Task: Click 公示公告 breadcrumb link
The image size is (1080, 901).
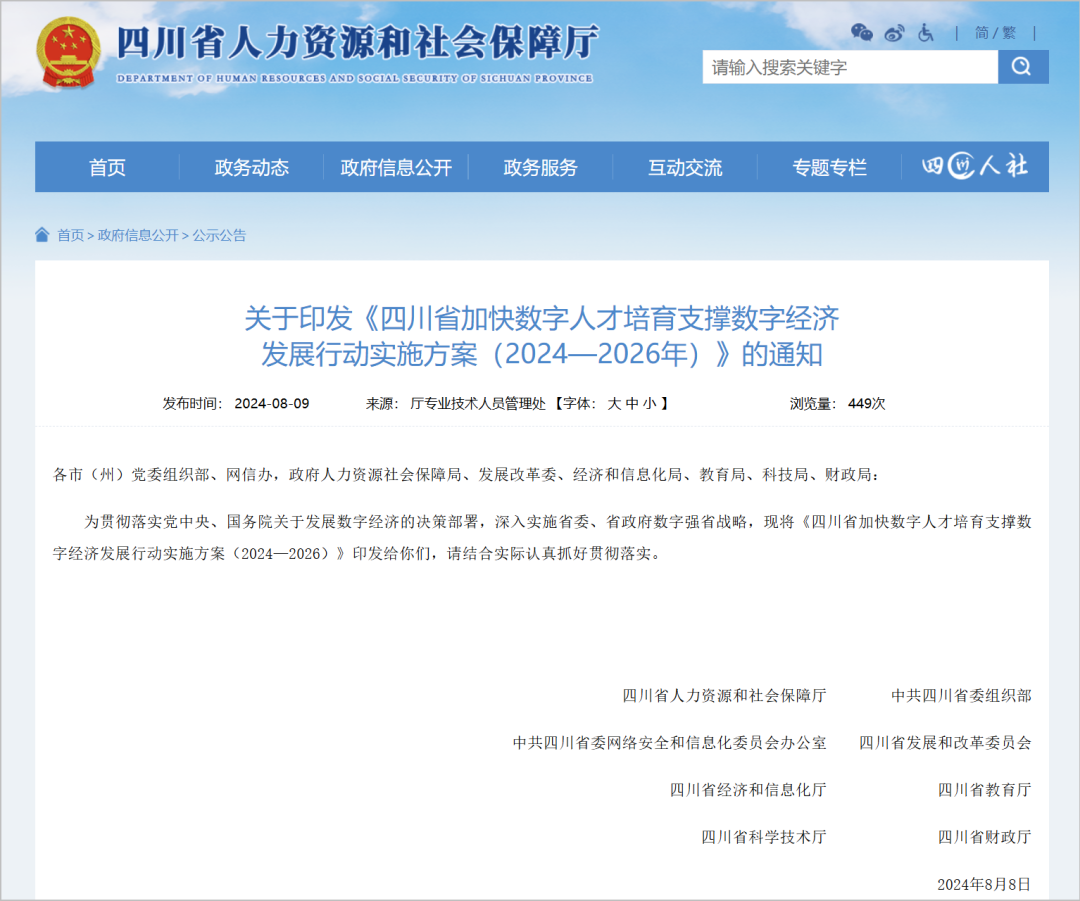Action: coord(219,236)
